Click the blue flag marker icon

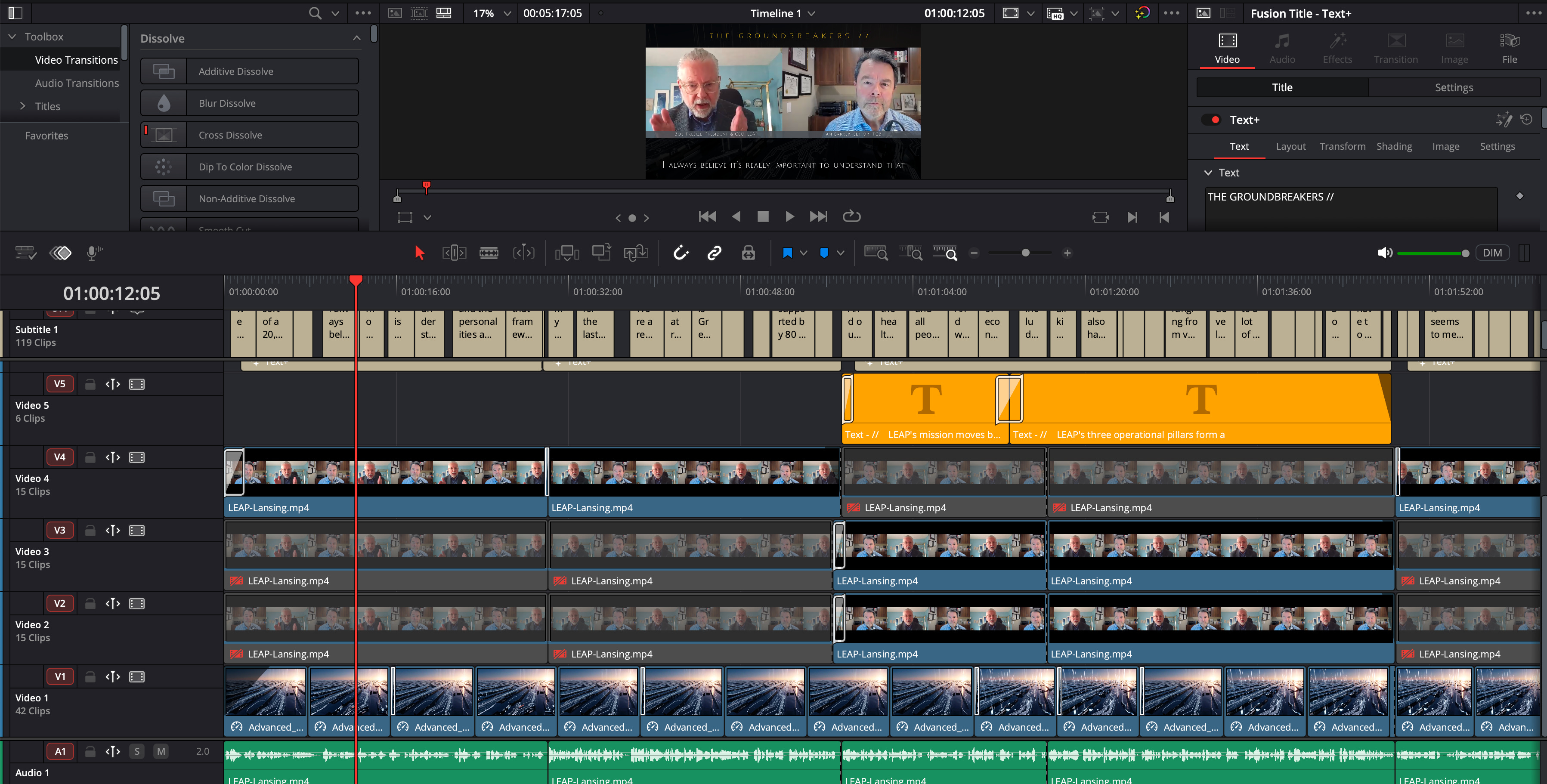click(x=787, y=253)
